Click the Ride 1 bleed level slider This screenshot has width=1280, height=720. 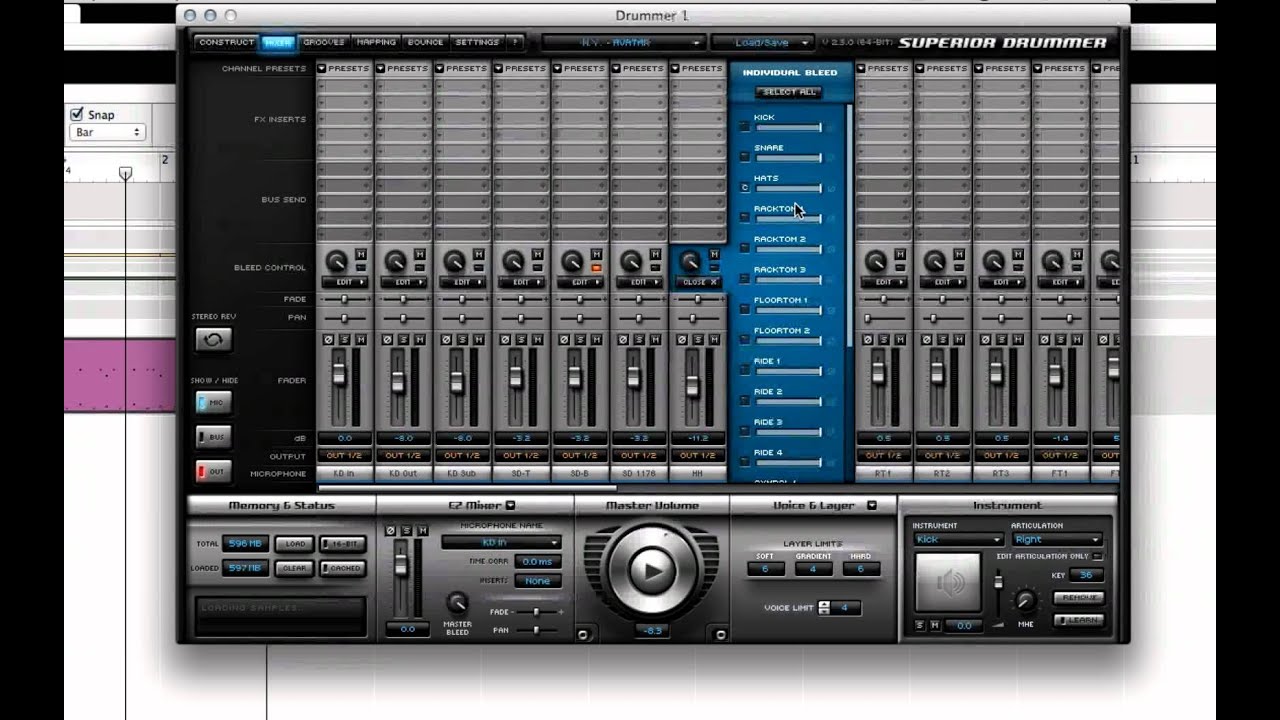pos(789,371)
